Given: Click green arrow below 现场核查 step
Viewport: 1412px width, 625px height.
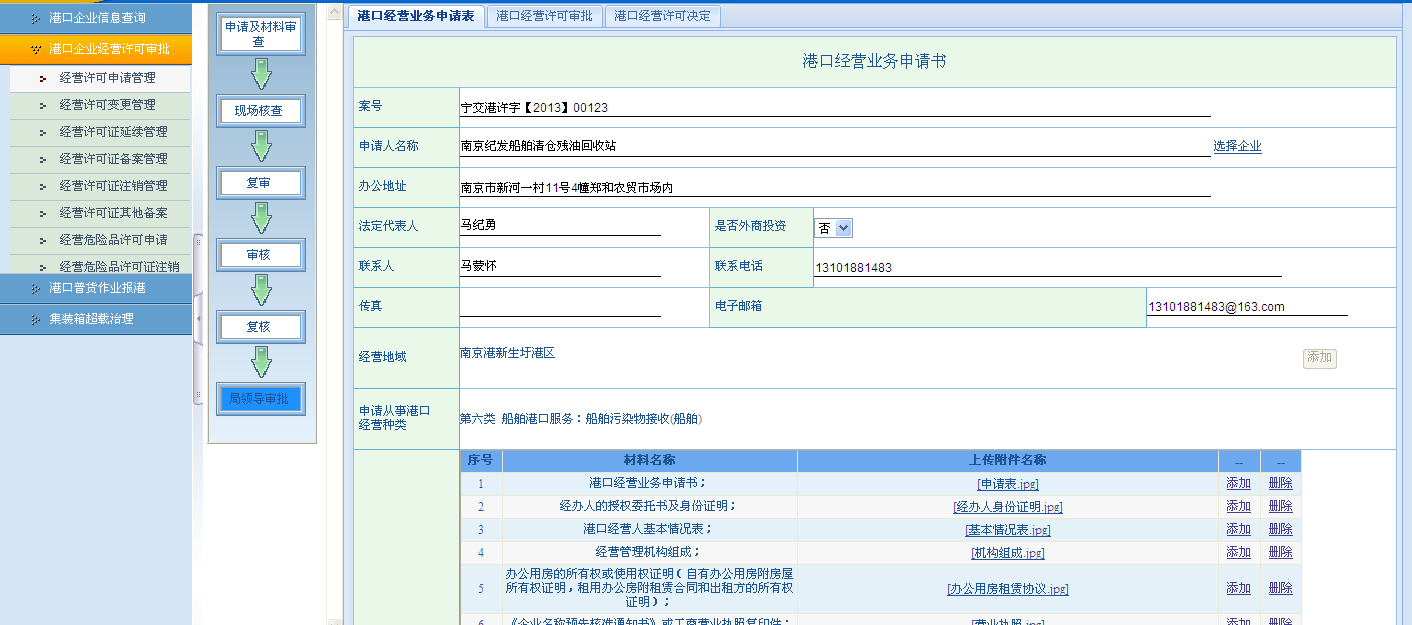Looking at the screenshot, I should [261, 146].
